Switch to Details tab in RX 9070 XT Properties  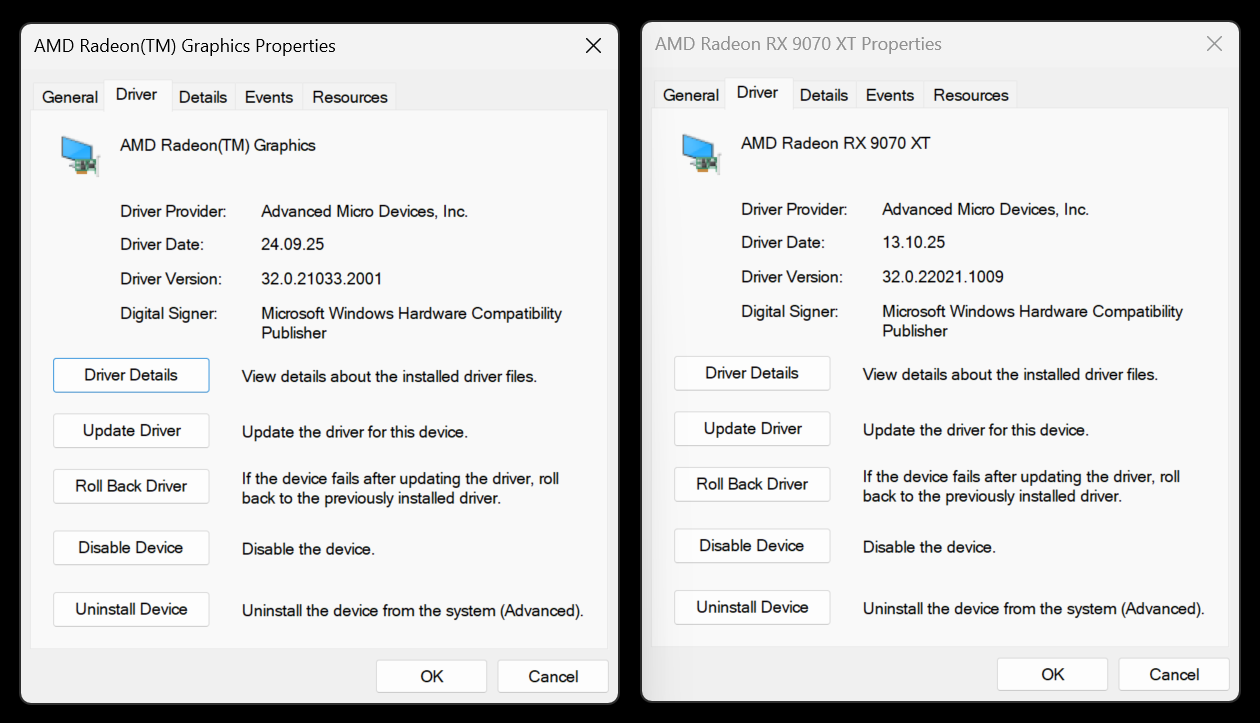point(824,95)
